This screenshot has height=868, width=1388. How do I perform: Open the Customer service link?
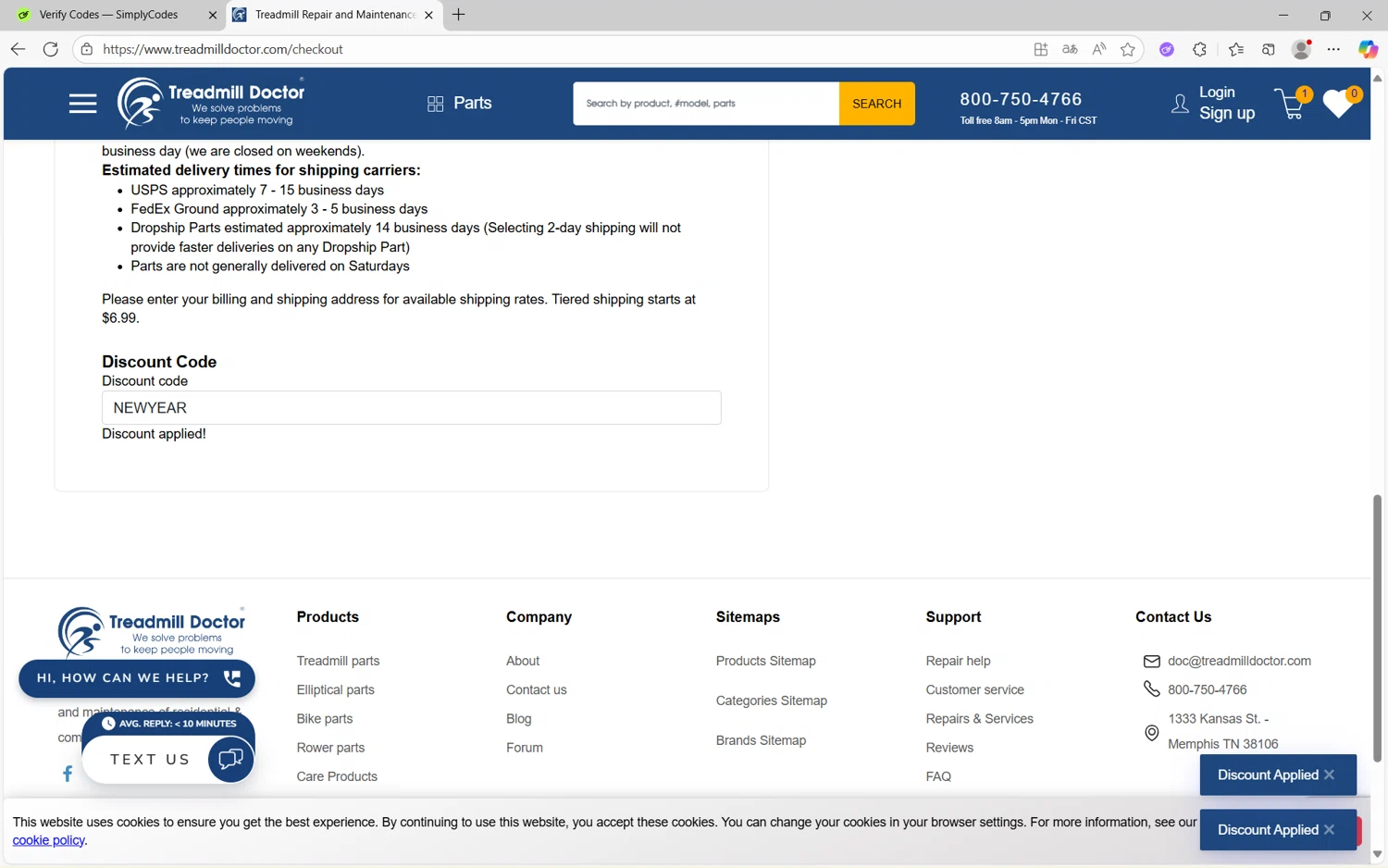[974, 689]
